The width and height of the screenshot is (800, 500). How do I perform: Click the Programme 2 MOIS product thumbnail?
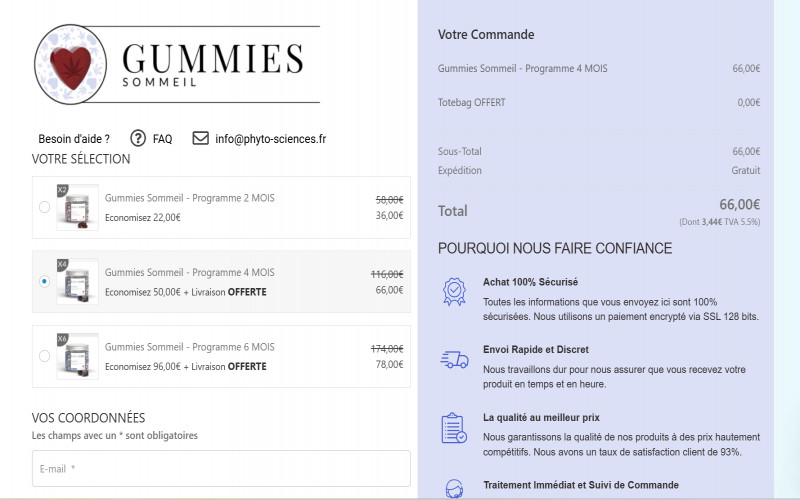(x=77, y=207)
